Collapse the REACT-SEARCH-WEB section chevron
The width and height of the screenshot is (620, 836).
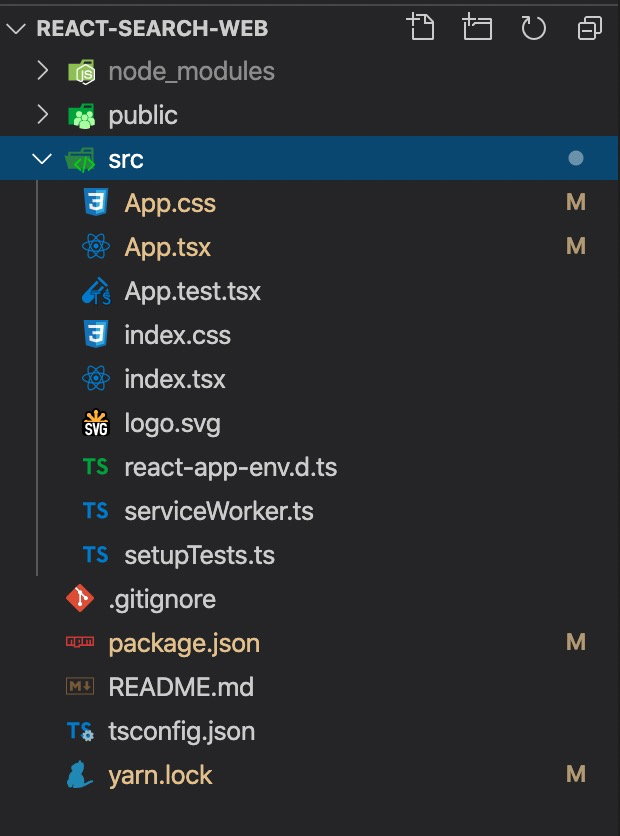(16, 28)
